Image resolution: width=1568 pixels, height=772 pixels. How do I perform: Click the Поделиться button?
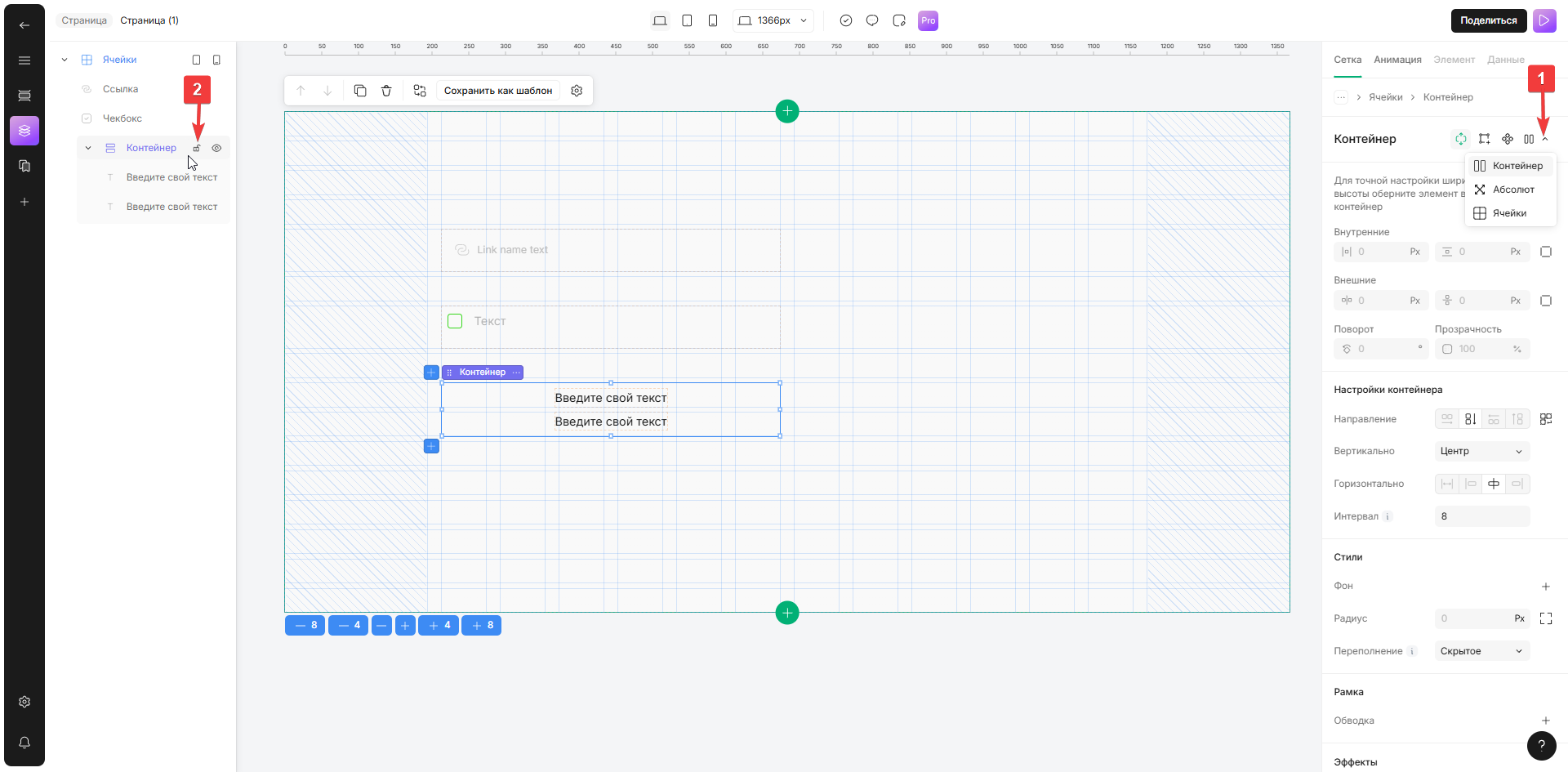tap(1488, 20)
